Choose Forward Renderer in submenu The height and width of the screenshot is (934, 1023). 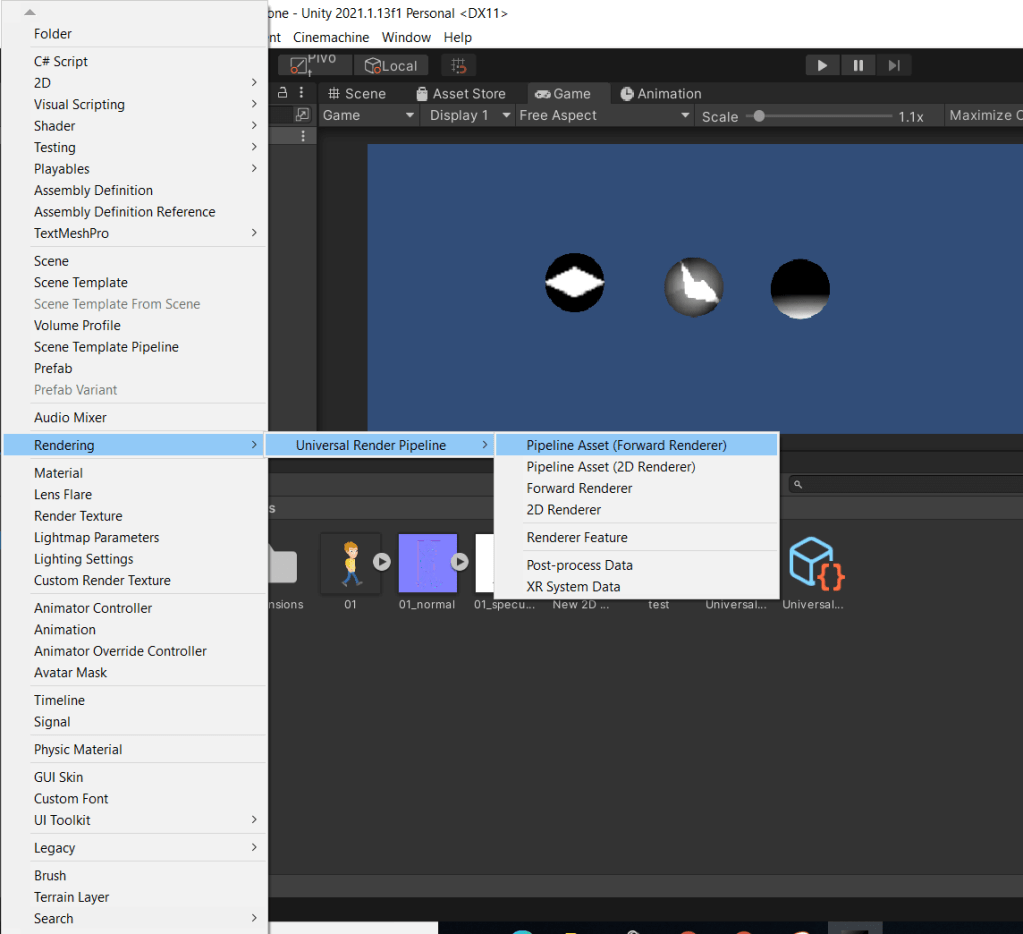(x=637, y=489)
